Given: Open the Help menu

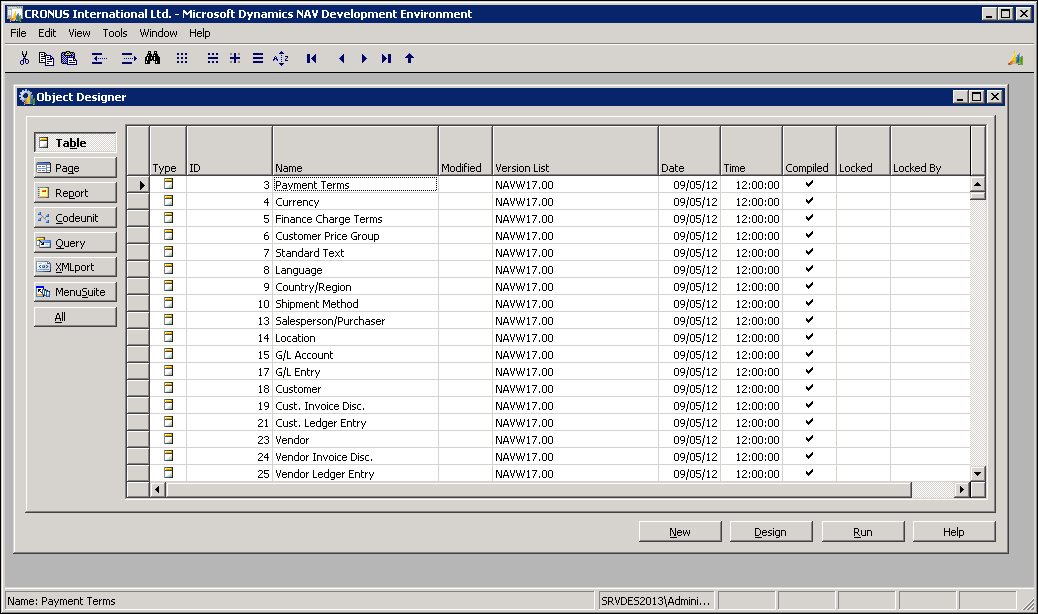Looking at the screenshot, I should pos(199,33).
